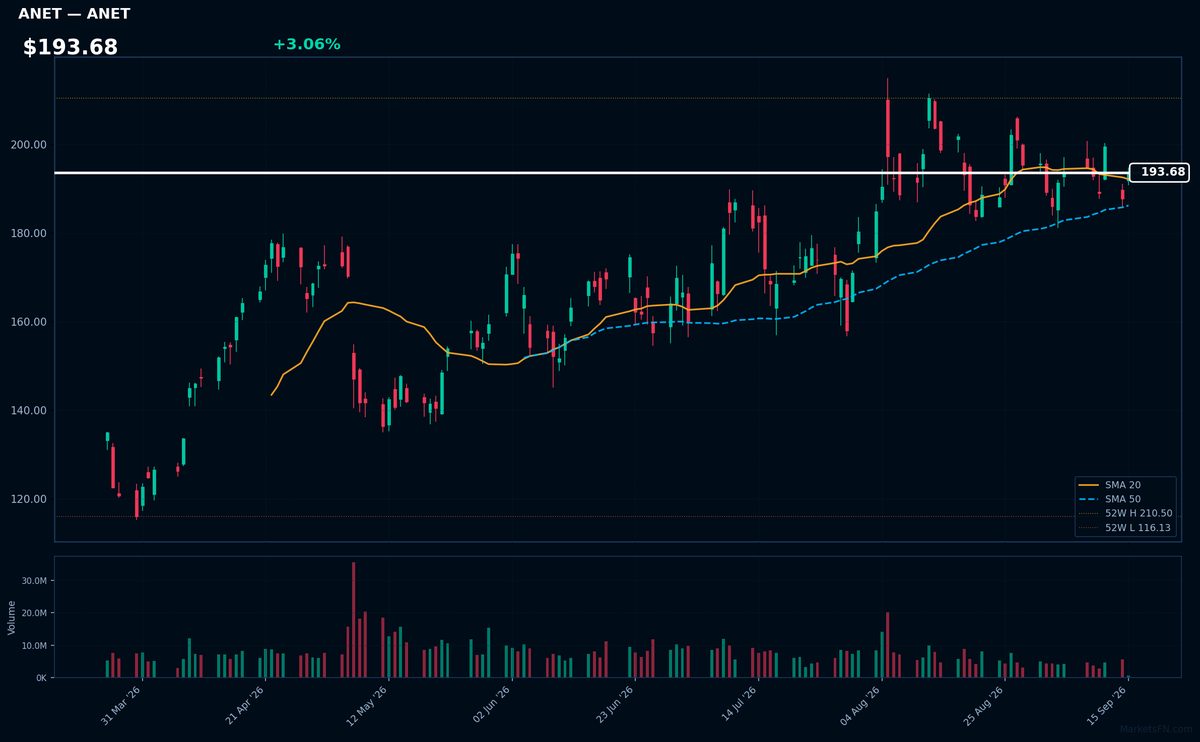Click the $193.68 current price header

70,47
